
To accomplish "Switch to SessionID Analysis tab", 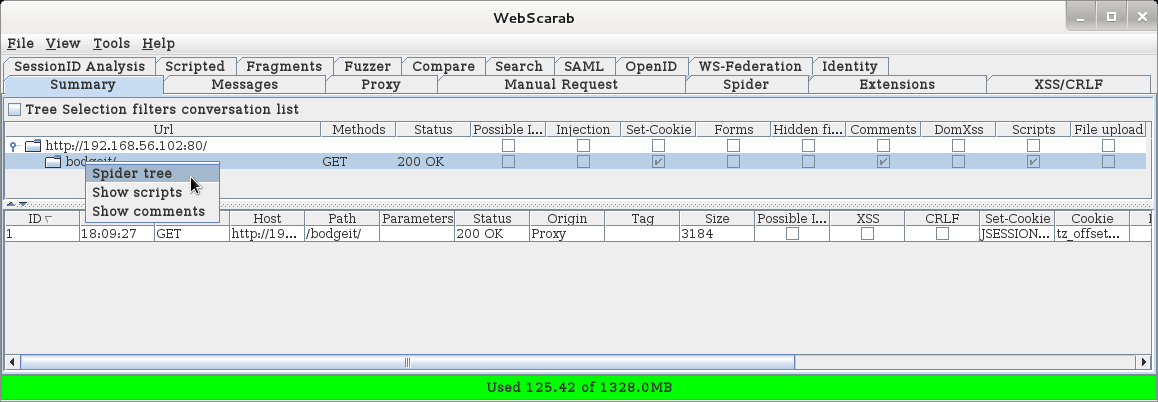I will (x=79, y=67).
